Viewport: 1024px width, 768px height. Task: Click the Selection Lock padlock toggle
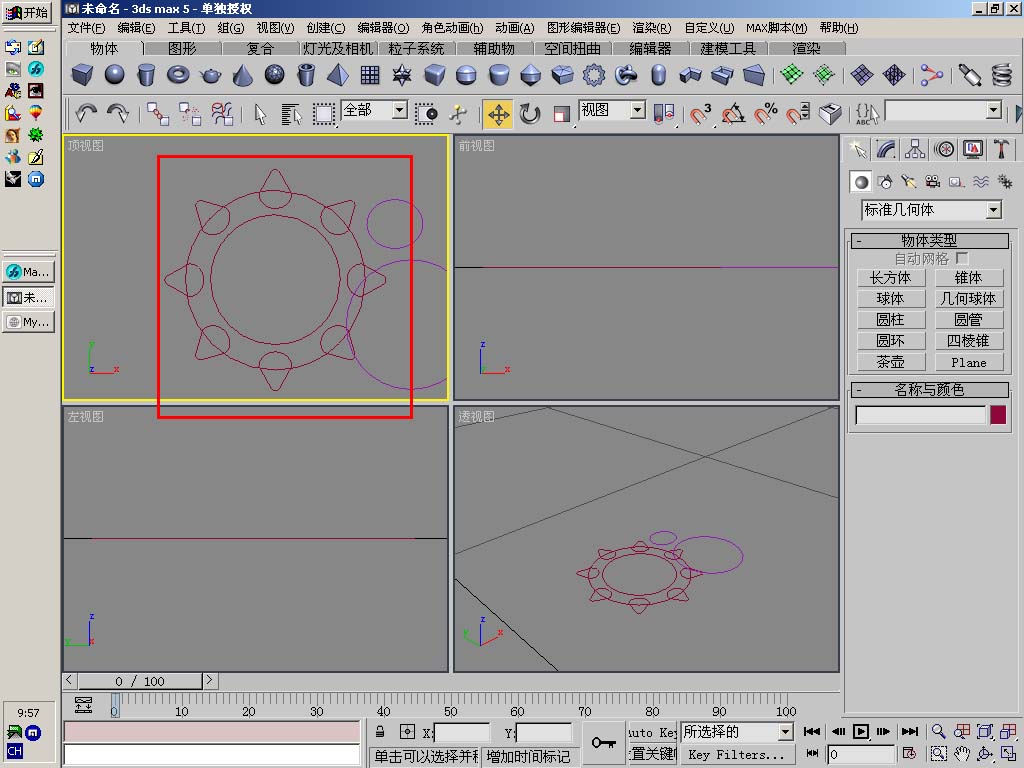coord(380,731)
